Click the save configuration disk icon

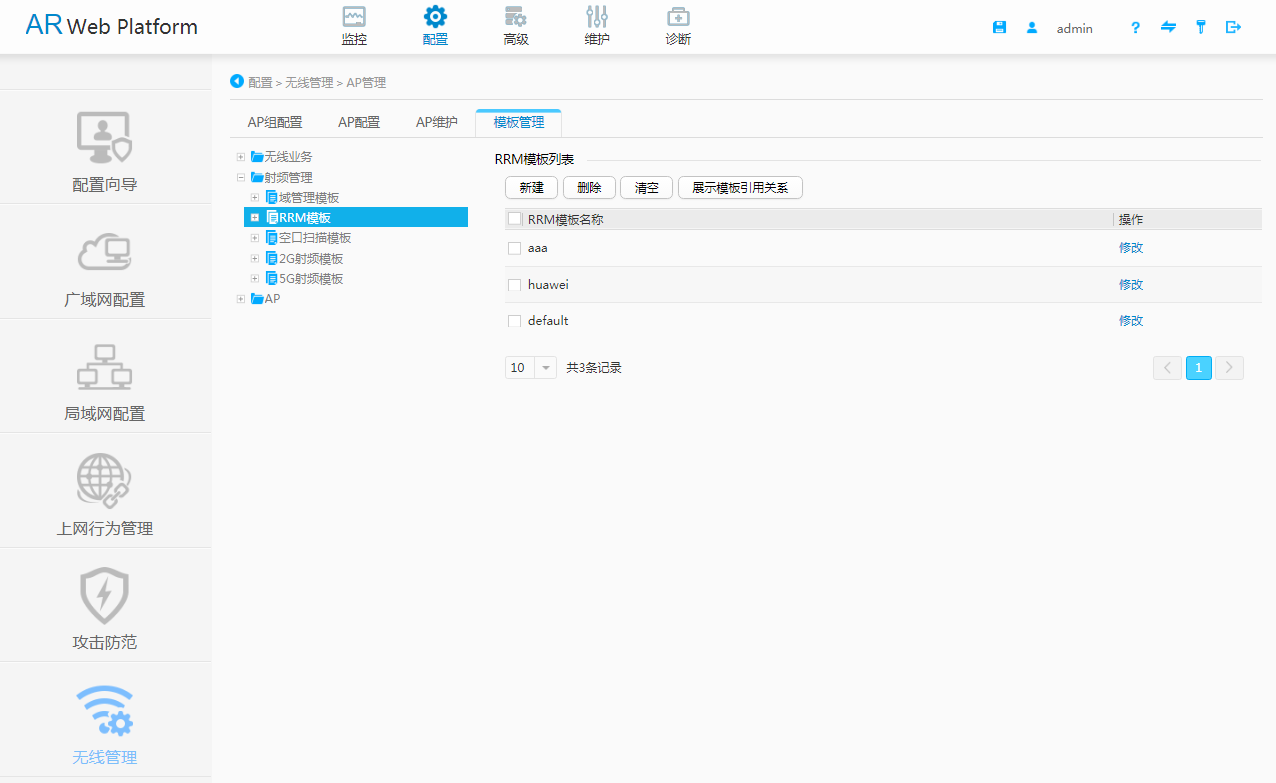[x=999, y=28]
